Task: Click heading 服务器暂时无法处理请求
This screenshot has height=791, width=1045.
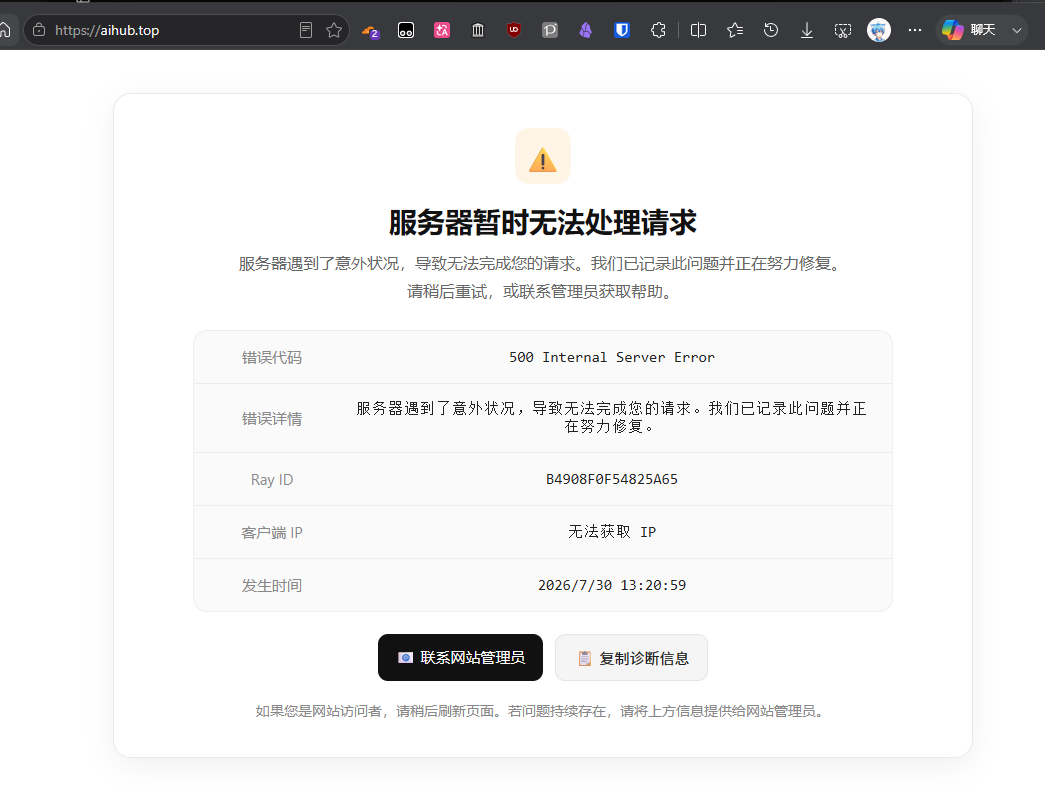Action: point(542,223)
